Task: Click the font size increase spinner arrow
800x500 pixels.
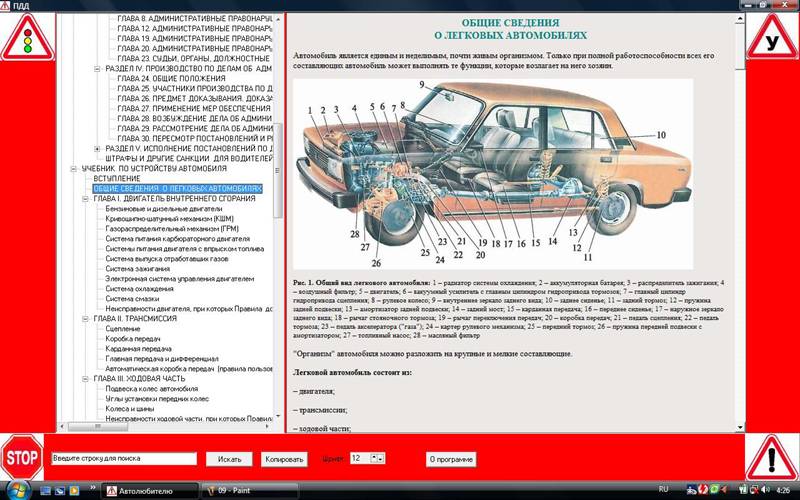Action: tap(373, 456)
